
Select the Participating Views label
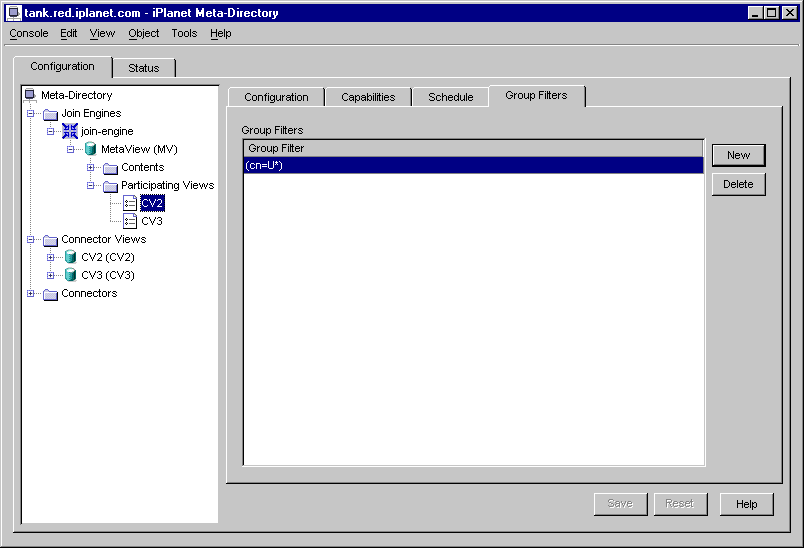[x=168, y=185]
